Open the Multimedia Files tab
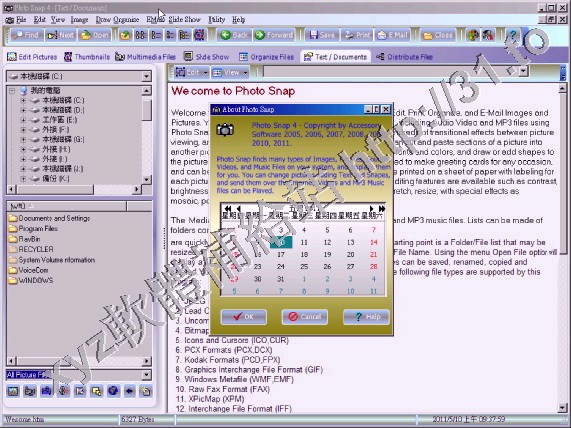 [146, 57]
